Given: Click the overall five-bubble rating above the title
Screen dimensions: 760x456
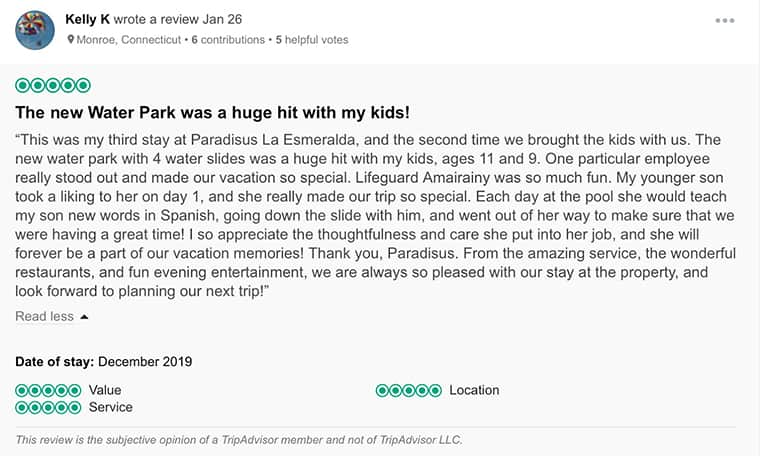Looking at the screenshot, I should pos(53,86).
